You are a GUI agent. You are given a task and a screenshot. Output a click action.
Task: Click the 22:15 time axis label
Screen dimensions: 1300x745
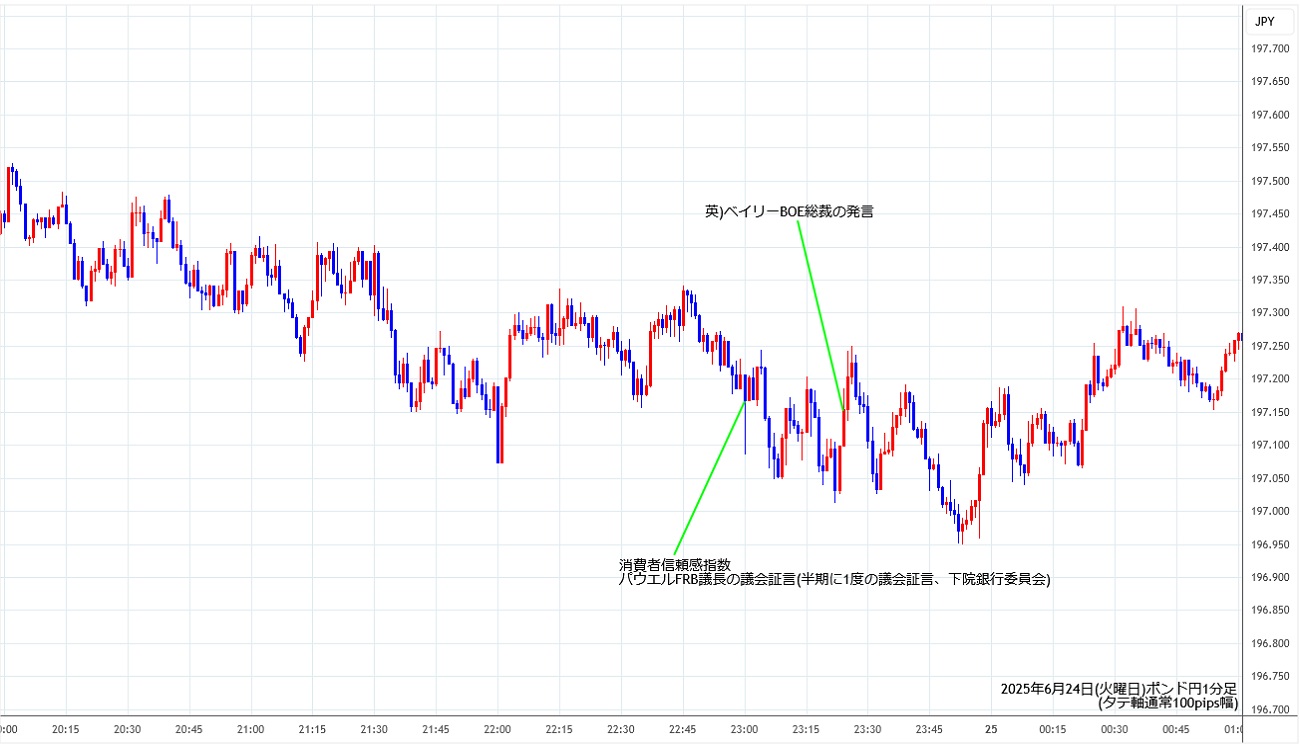[559, 729]
